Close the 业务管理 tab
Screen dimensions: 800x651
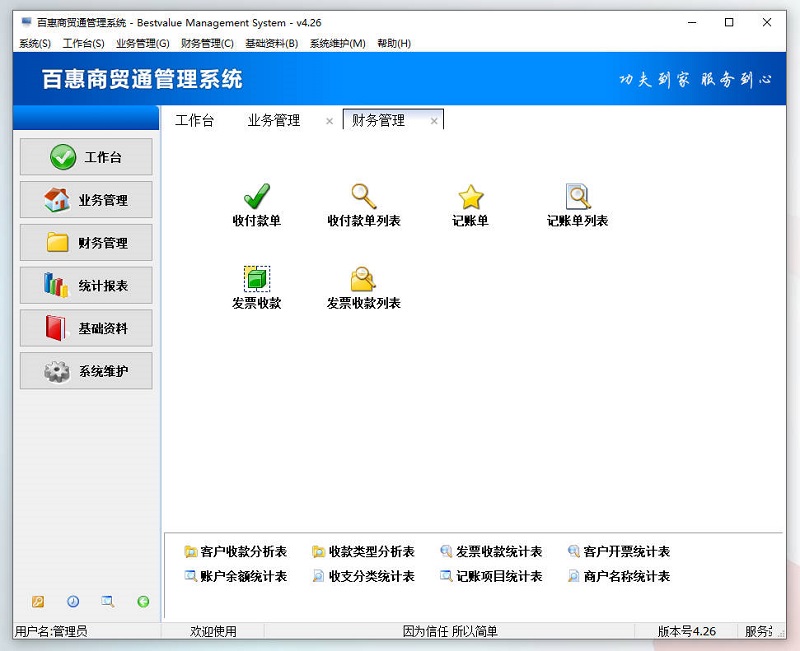pos(329,120)
